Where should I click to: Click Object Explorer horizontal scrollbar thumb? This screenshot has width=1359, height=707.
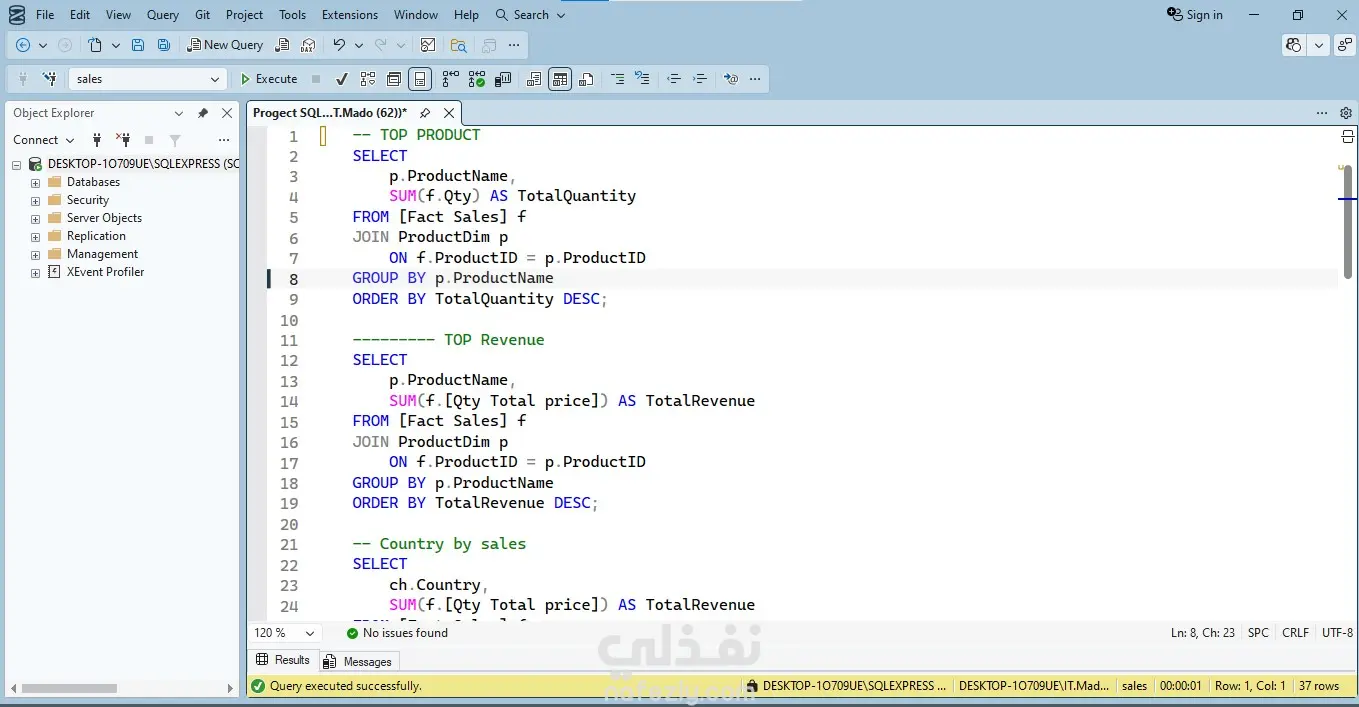pos(70,688)
